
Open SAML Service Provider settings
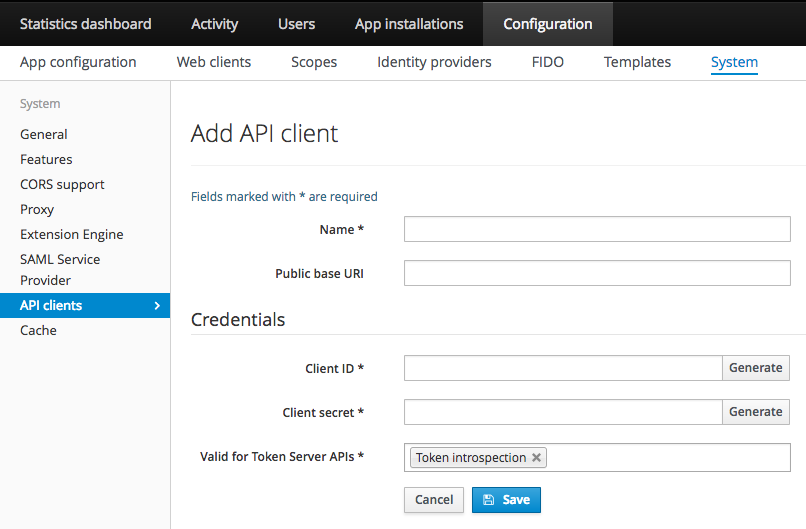point(60,270)
